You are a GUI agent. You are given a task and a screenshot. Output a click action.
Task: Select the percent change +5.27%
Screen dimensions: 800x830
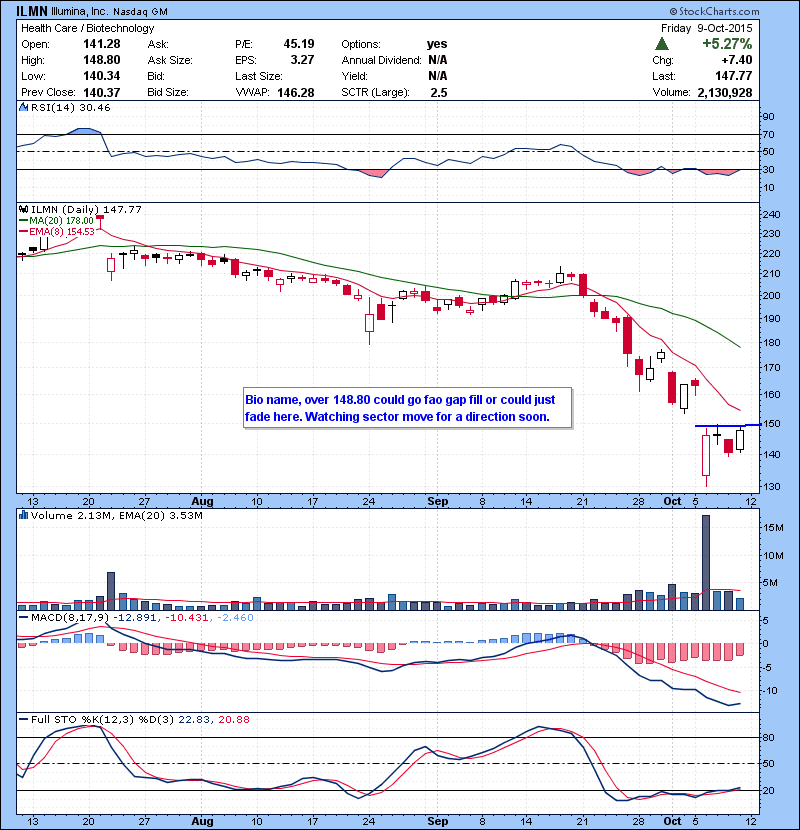pos(727,43)
